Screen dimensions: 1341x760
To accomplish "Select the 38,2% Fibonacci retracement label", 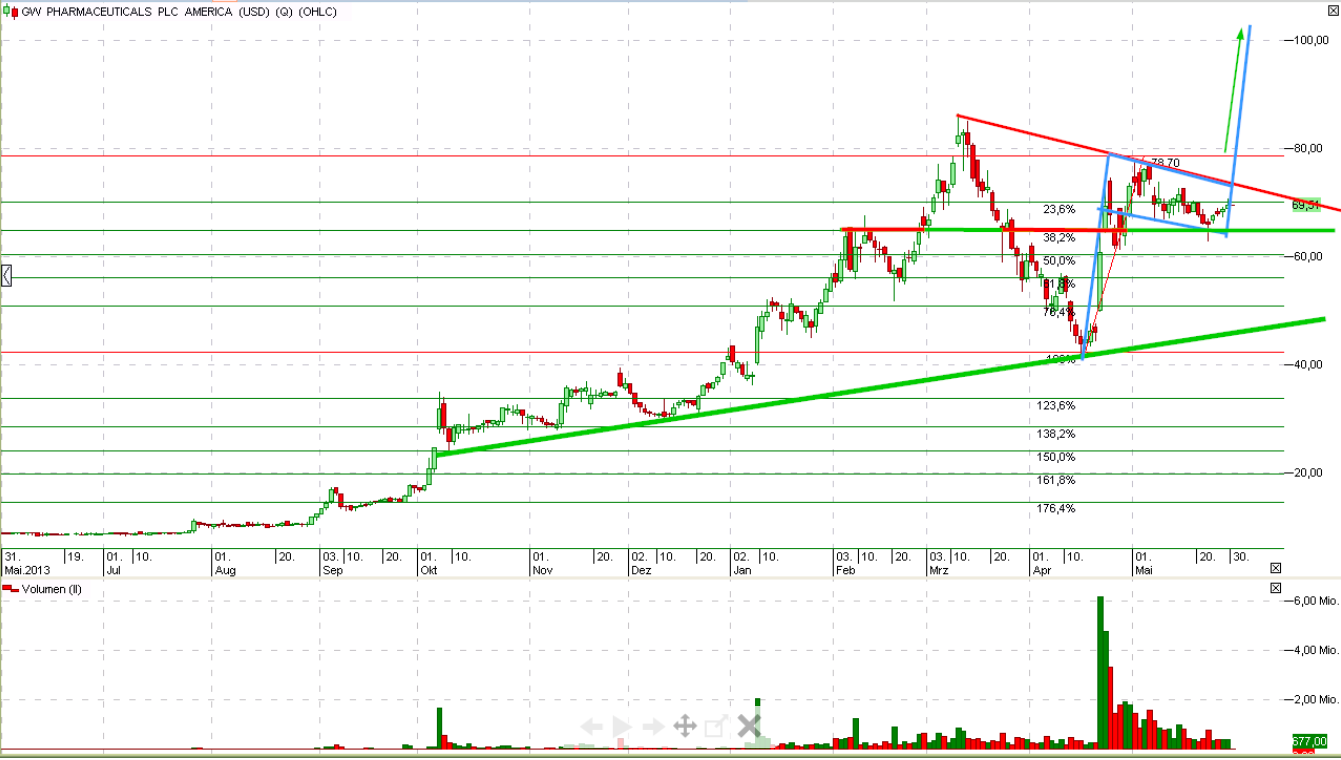I will (x=1061, y=237).
